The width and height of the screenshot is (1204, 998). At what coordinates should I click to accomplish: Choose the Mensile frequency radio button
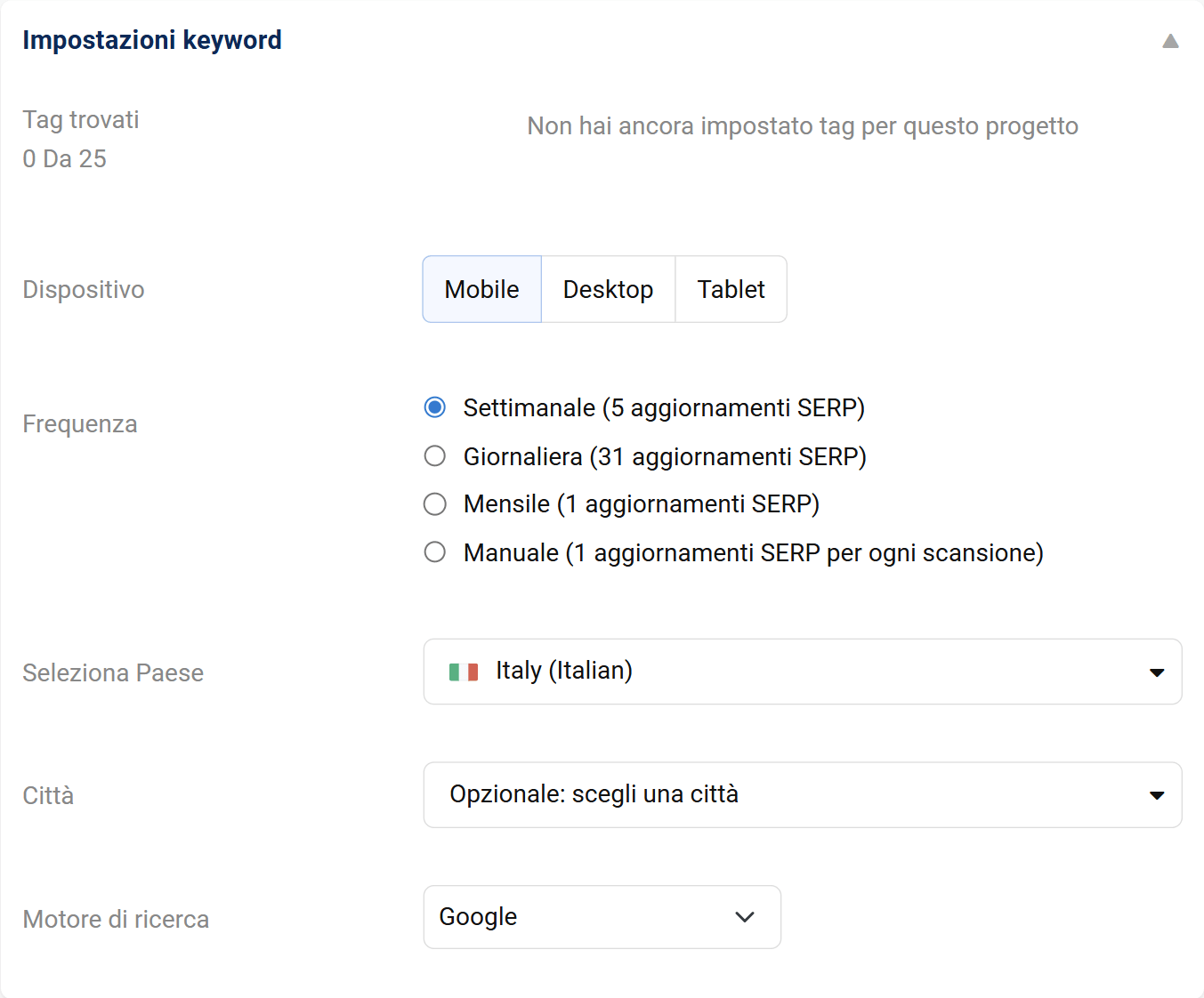(434, 504)
